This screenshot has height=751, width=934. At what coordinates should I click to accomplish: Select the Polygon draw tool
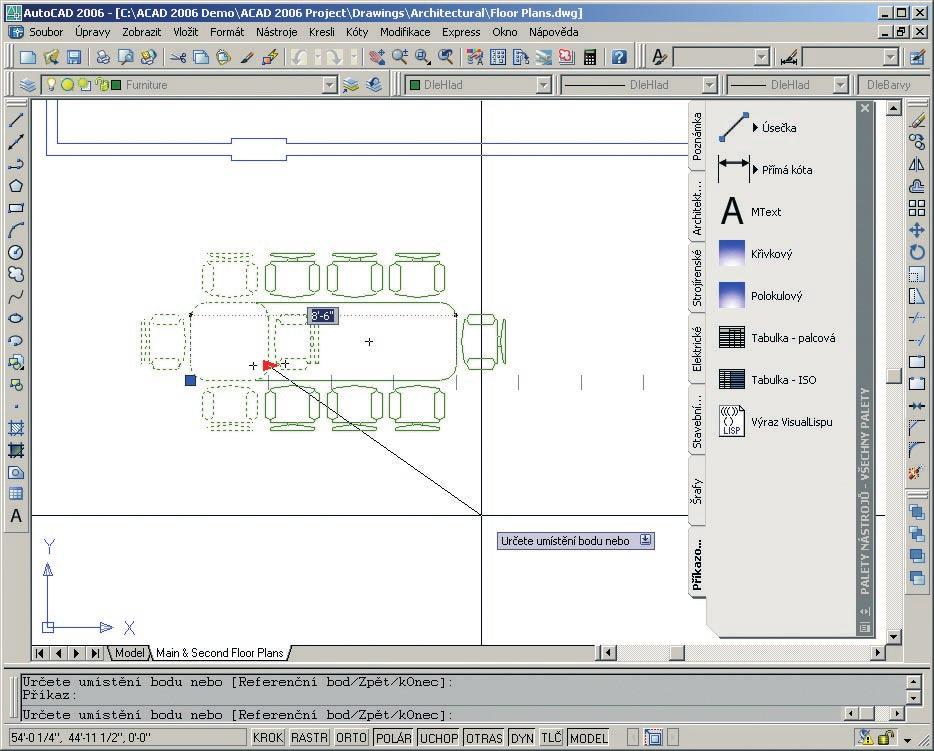point(16,186)
